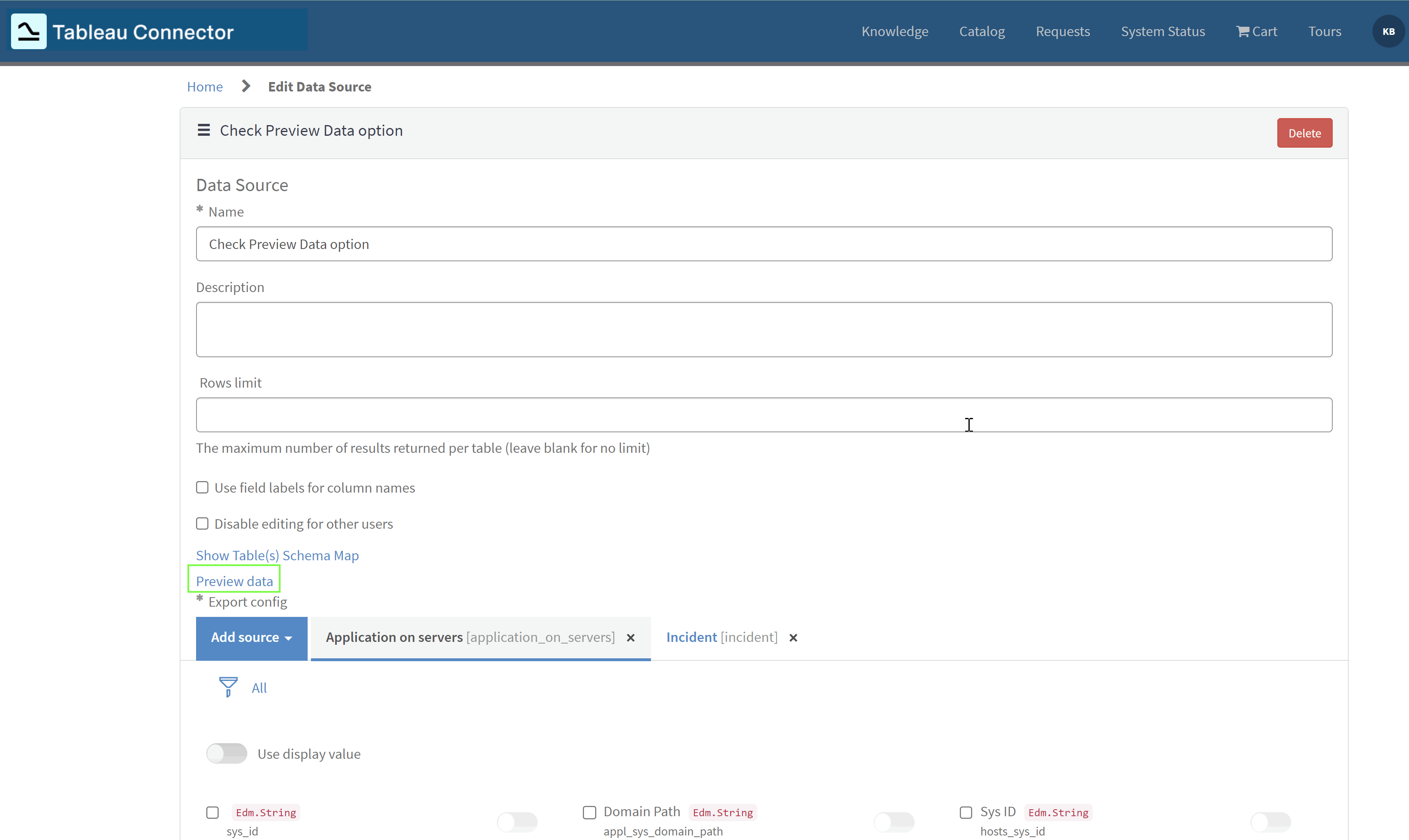Toggle Use display value switch
Screen dimensions: 1409x840
(226, 753)
